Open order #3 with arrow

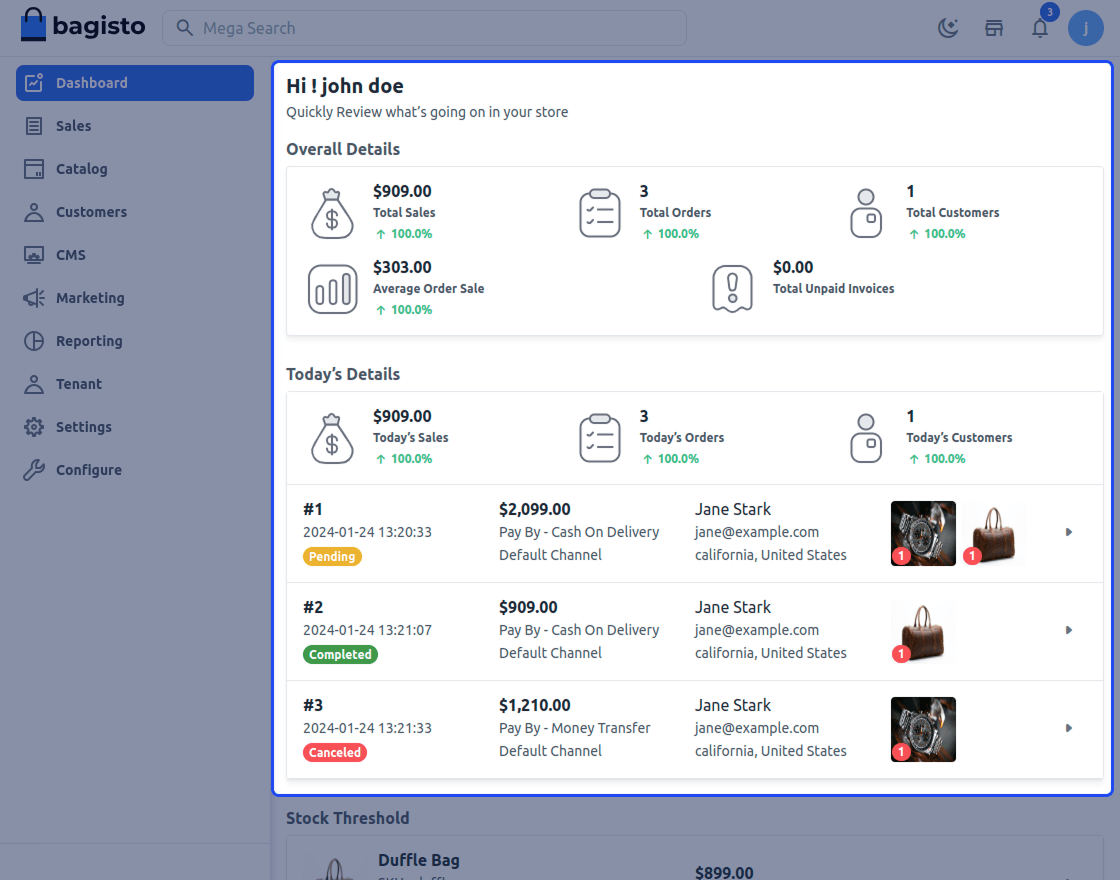click(1069, 728)
